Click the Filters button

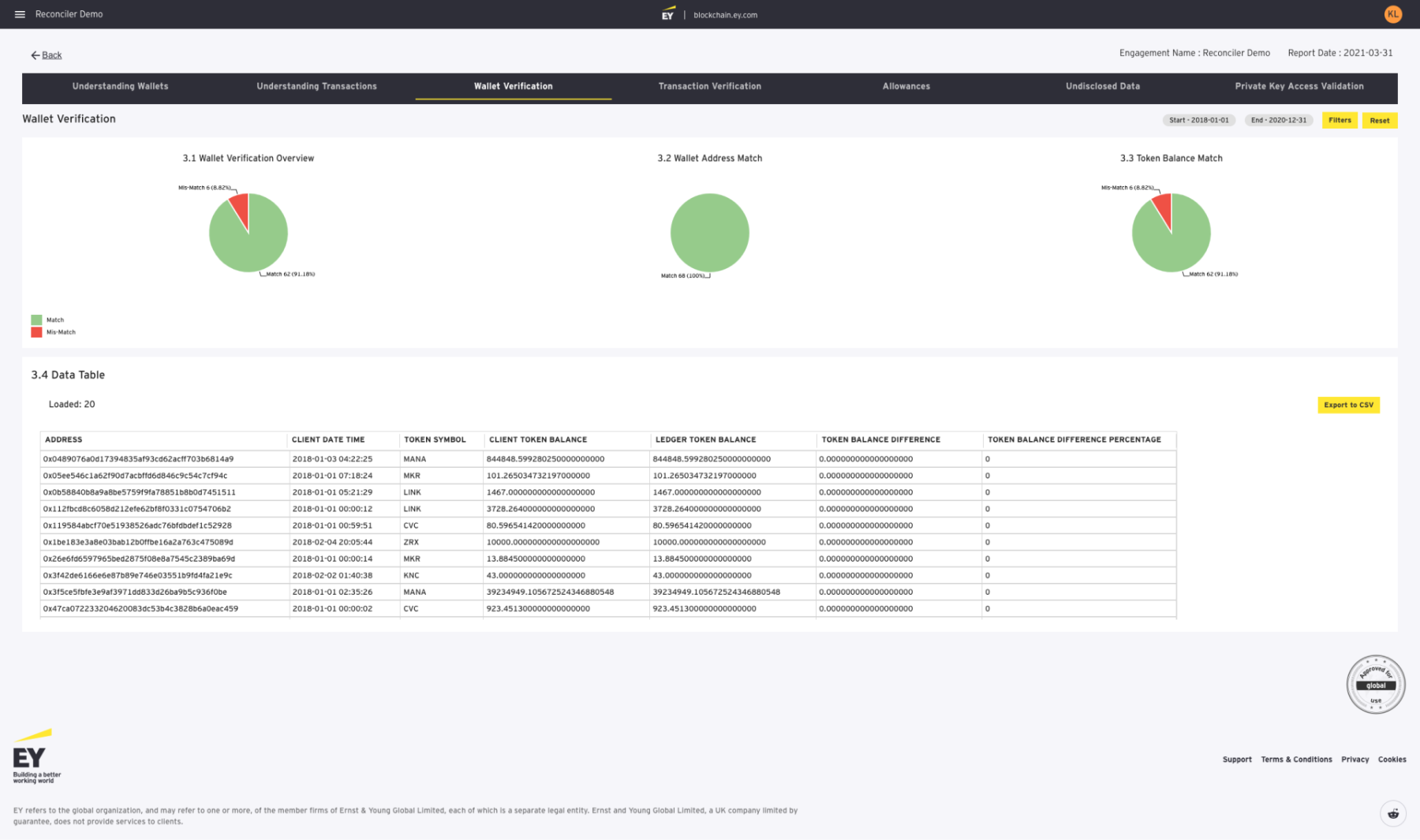[1340, 120]
